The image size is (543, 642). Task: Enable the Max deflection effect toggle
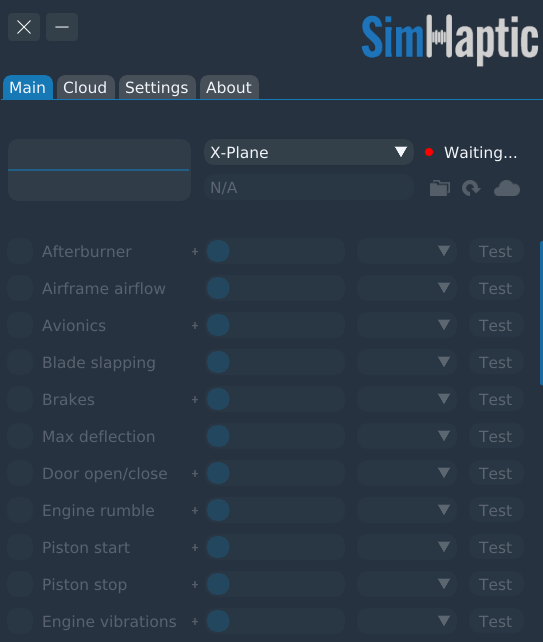coord(20,436)
